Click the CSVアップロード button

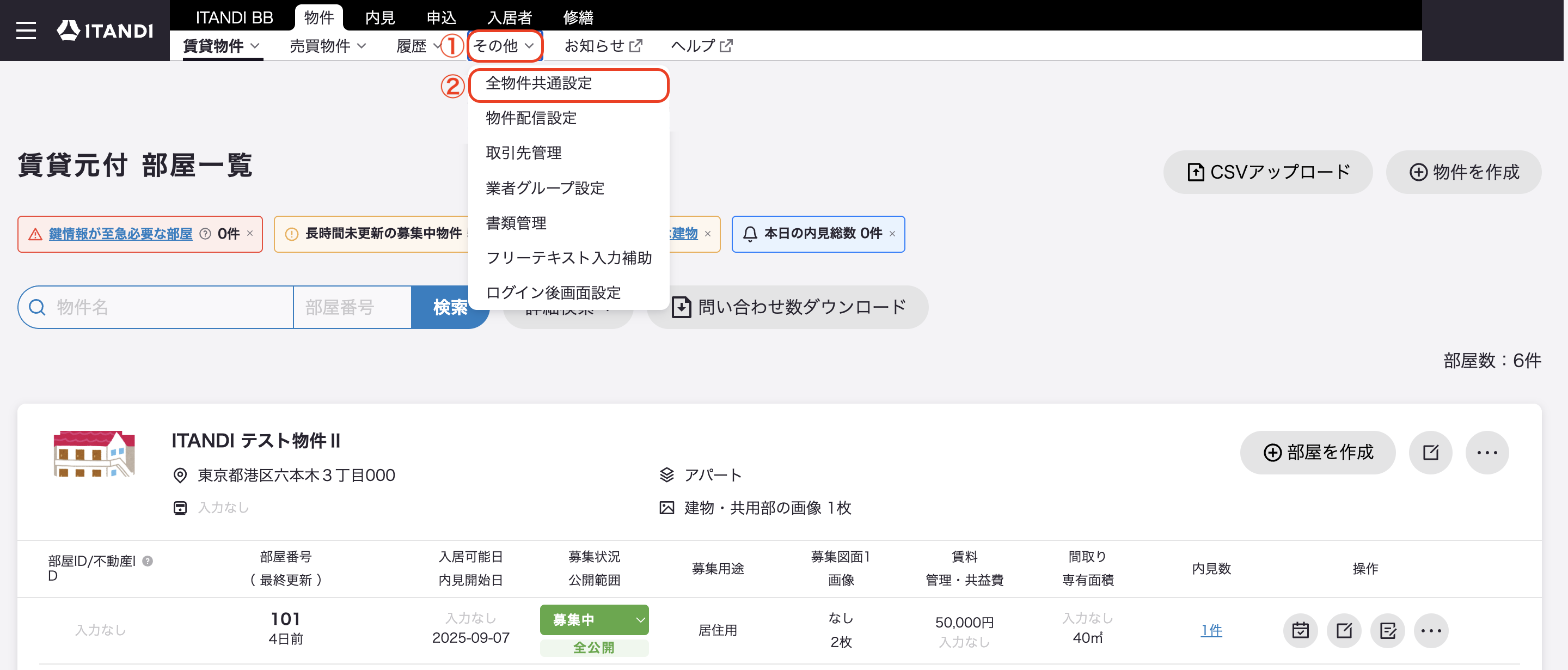click(x=1268, y=172)
